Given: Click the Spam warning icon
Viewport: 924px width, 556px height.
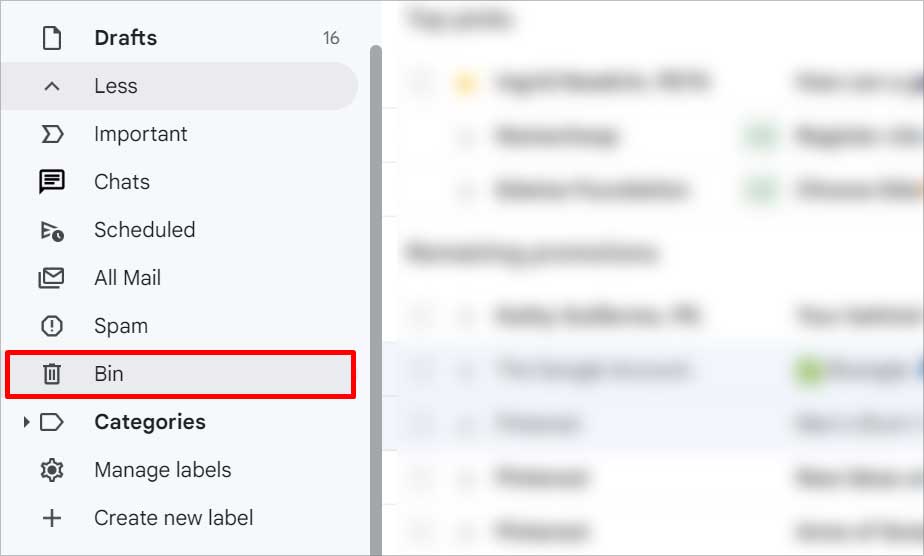Looking at the screenshot, I should click(x=52, y=326).
